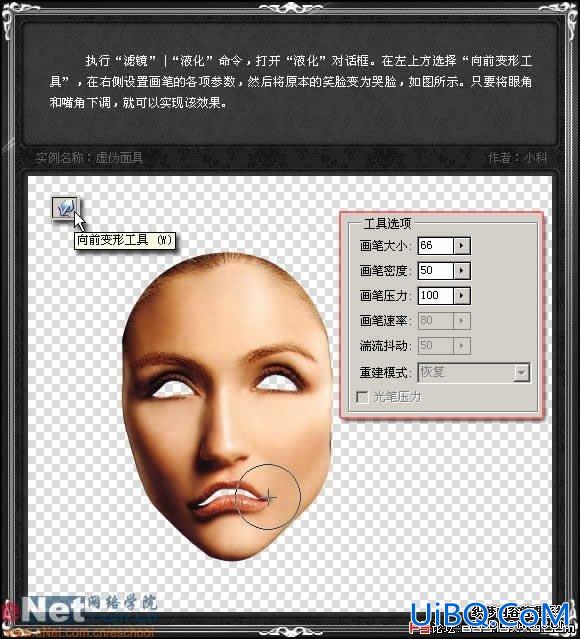Toggle the 光笔压力 checkbox
580x639 pixels.
point(362,397)
